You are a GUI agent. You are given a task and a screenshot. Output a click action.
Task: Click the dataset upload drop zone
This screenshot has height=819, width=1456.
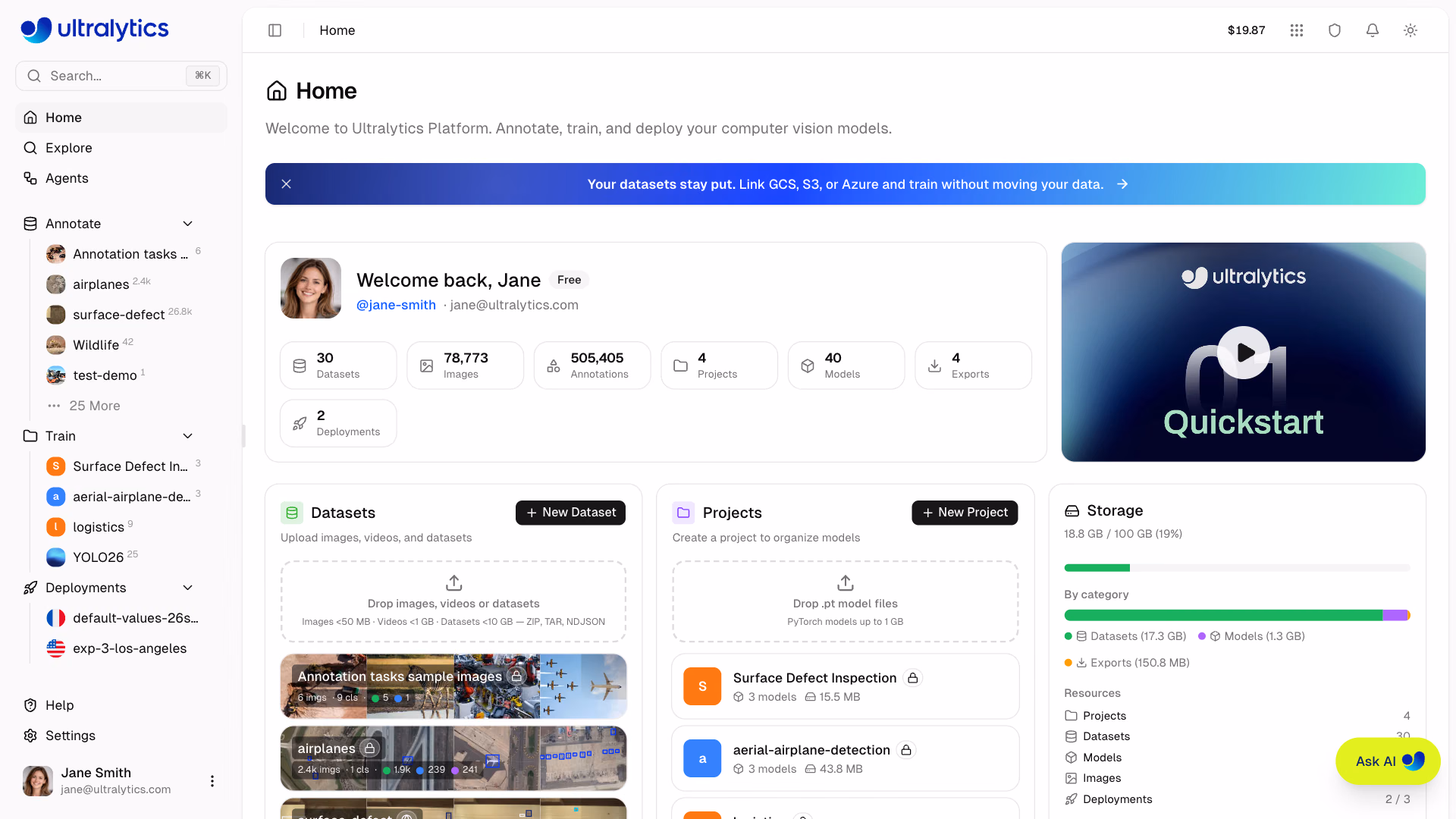(453, 602)
